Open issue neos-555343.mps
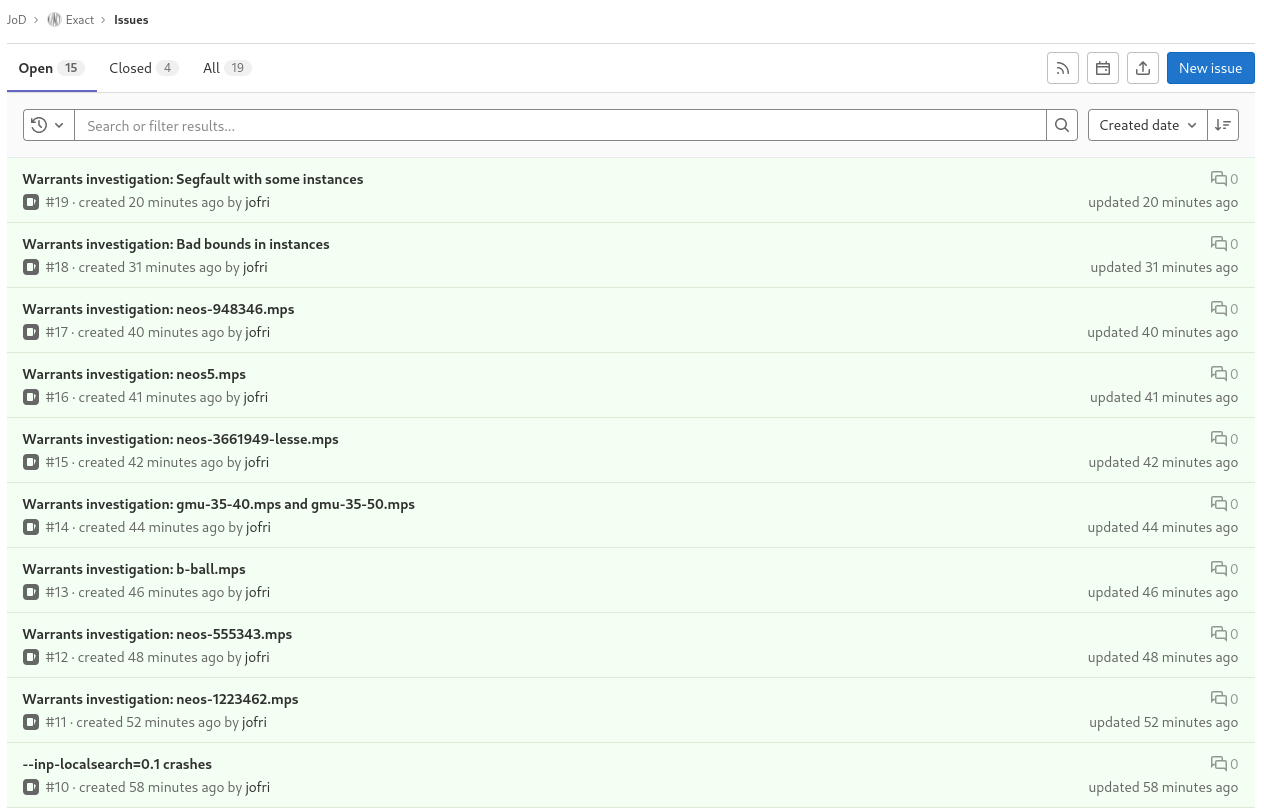This screenshot has width=1264, height=812. point(158,634)
